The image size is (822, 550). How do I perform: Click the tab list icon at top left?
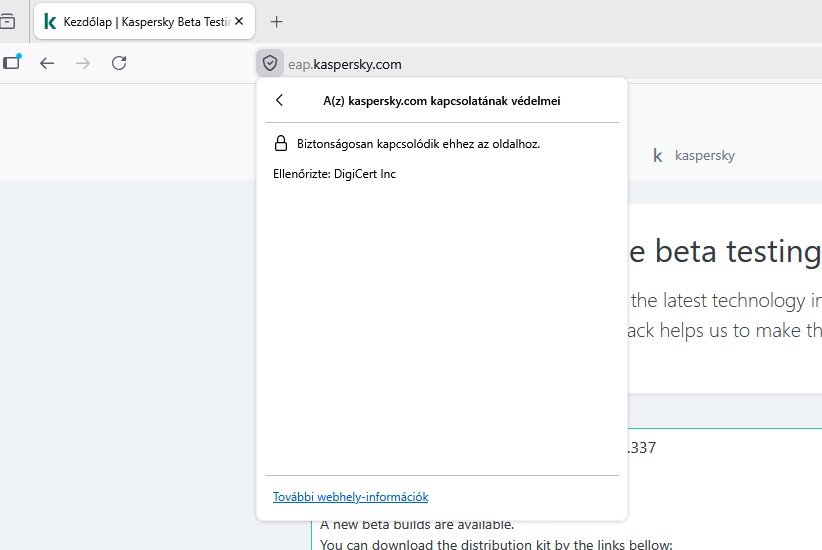coord(7,21)
